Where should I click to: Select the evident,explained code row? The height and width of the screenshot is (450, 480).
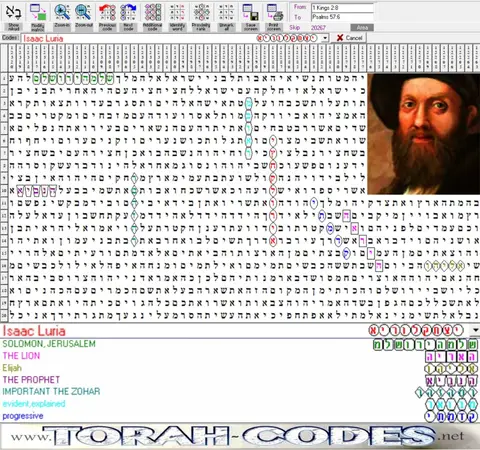pos(240,404)
